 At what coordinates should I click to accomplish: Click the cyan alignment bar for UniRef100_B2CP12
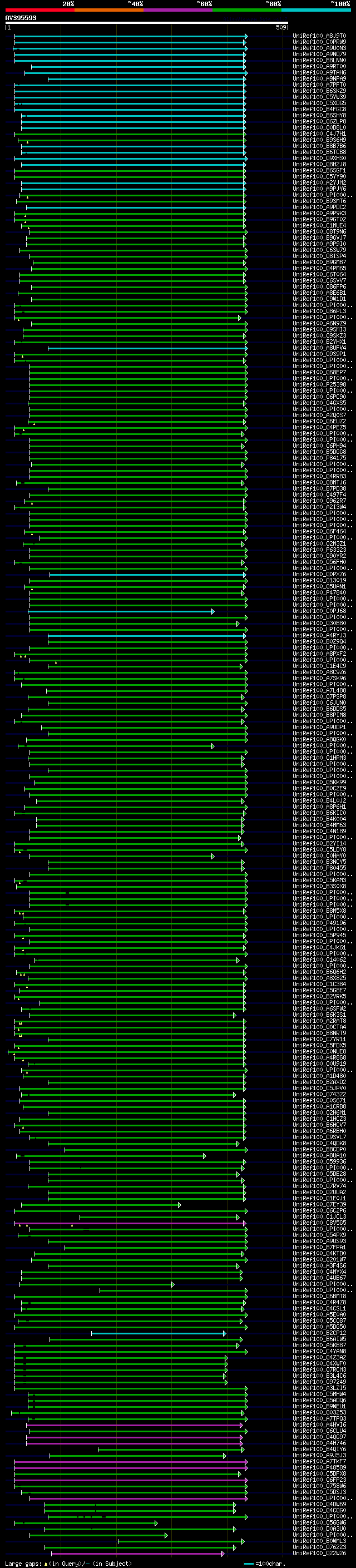point(159,1333)
